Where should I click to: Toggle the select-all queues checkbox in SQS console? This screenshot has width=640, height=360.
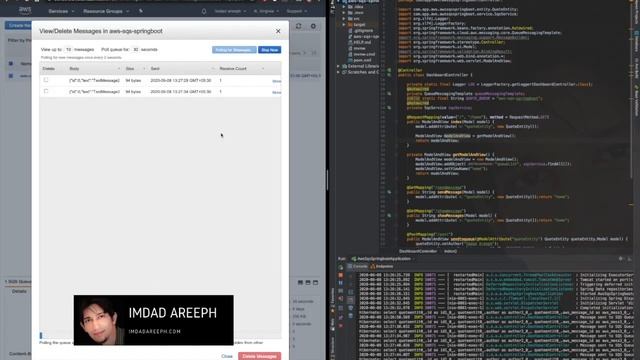pos(11,64)
